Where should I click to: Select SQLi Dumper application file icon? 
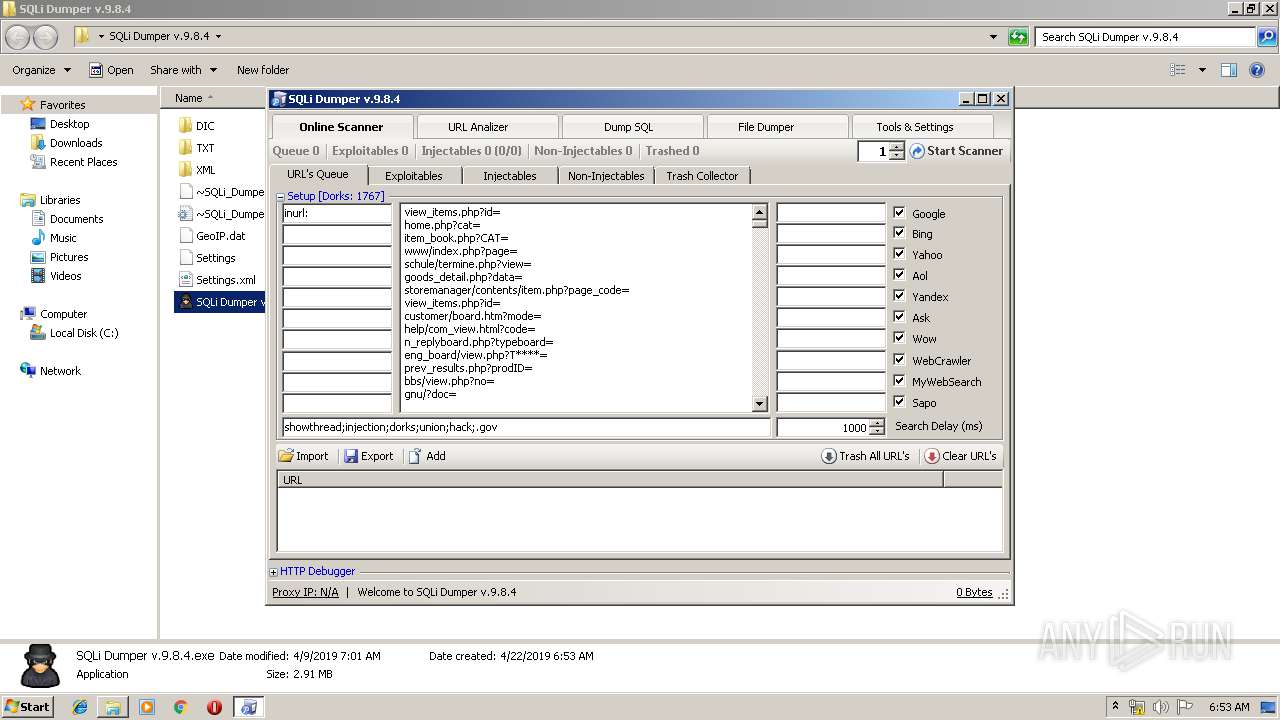point(185,302)
